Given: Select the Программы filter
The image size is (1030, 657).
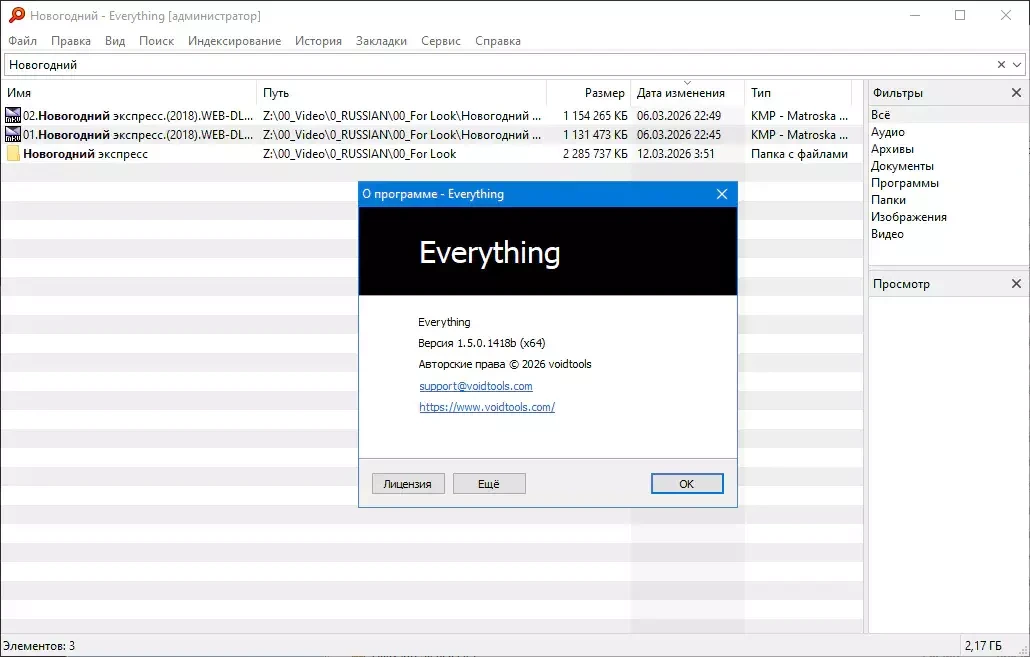Looking at the screenshot, I should (905, 183).
